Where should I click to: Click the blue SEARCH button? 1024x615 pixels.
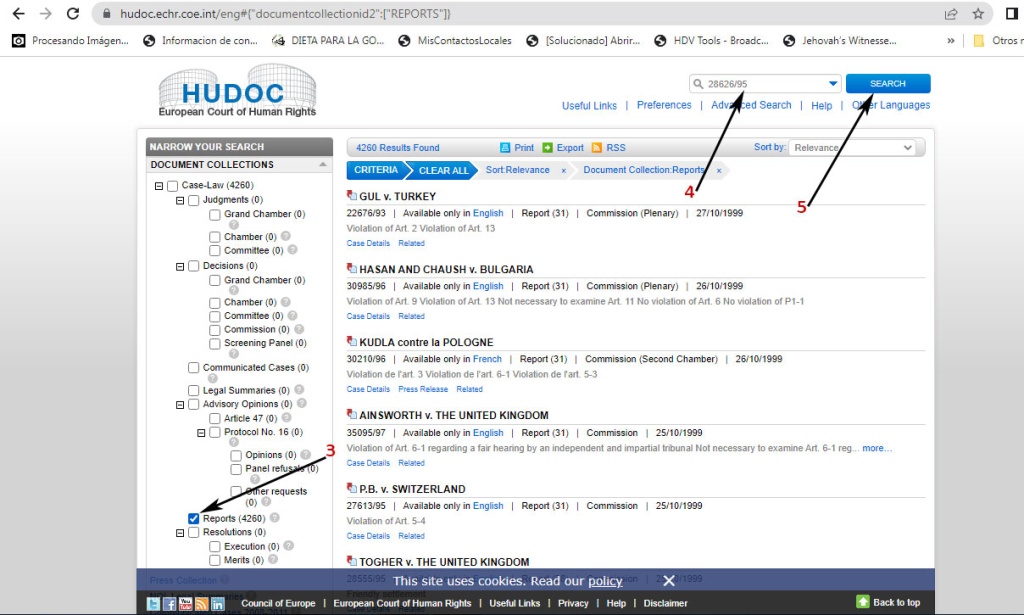888,84
